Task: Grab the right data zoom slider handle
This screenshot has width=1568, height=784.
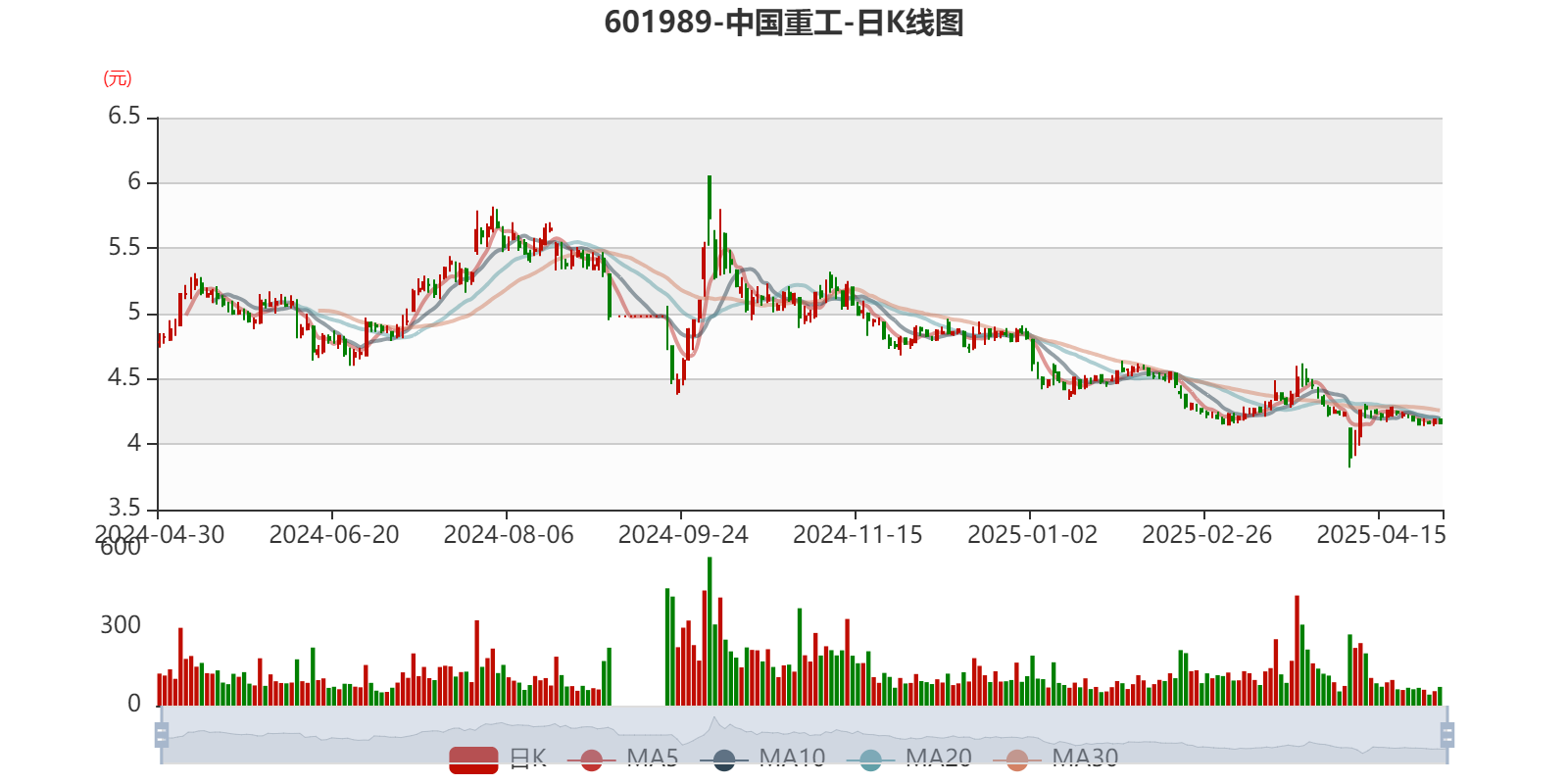Action: click(x=1447, y=735)
